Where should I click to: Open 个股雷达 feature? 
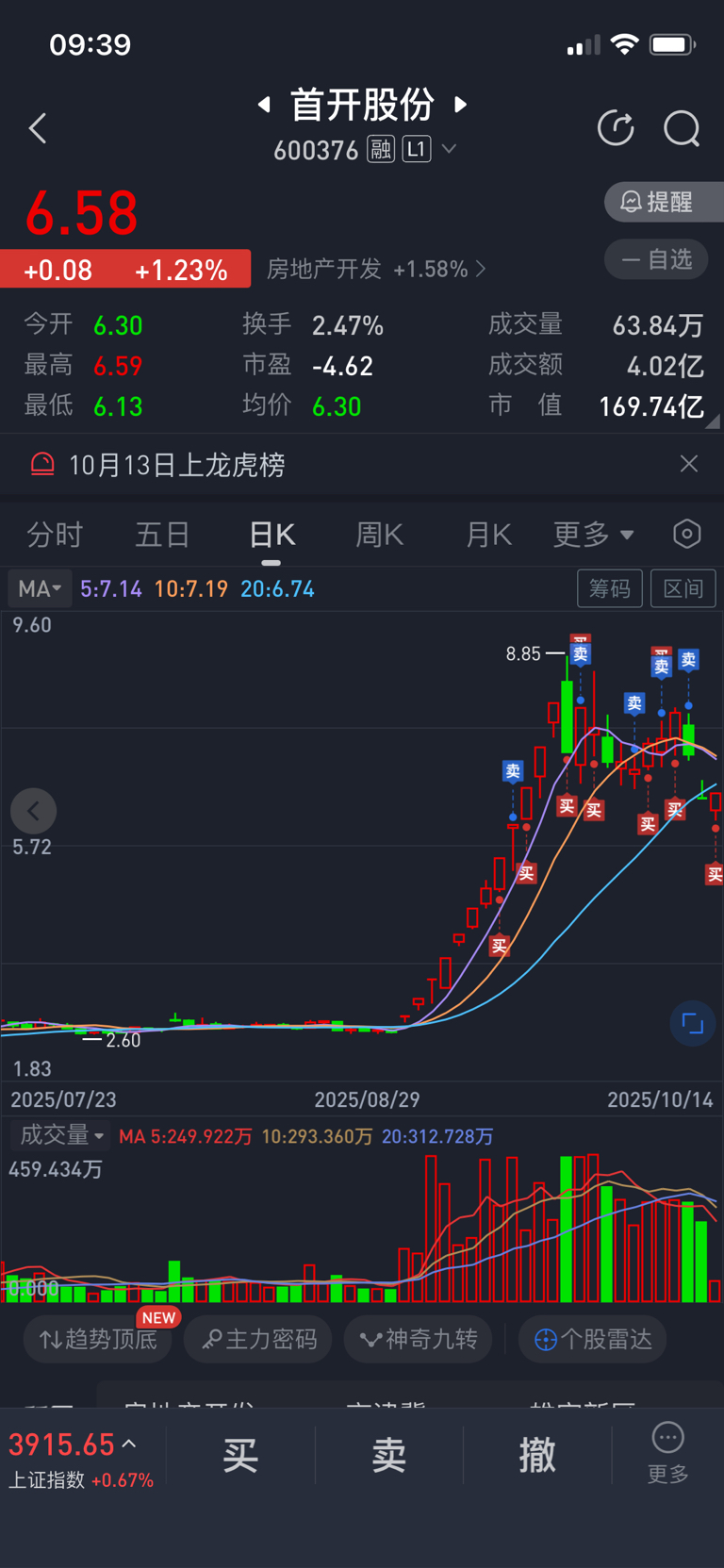click(593, 1340)
